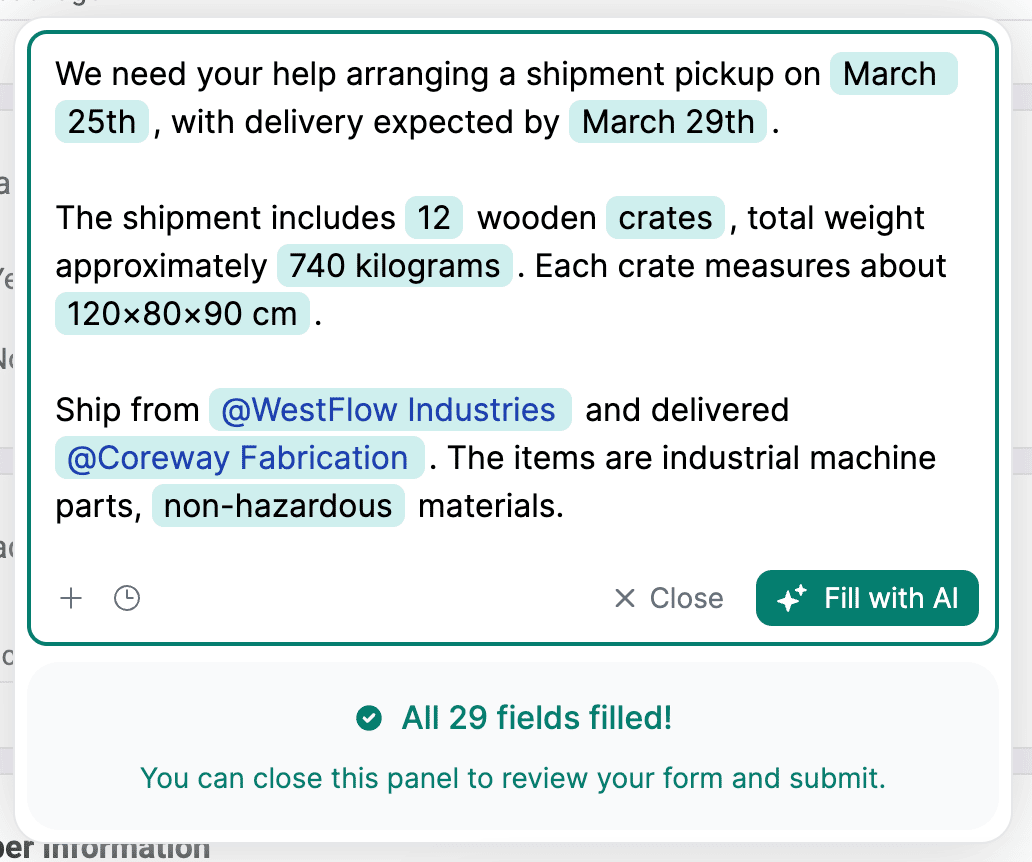
Task: Click the highlighted 740 kilograms chip
Action: 395,266
